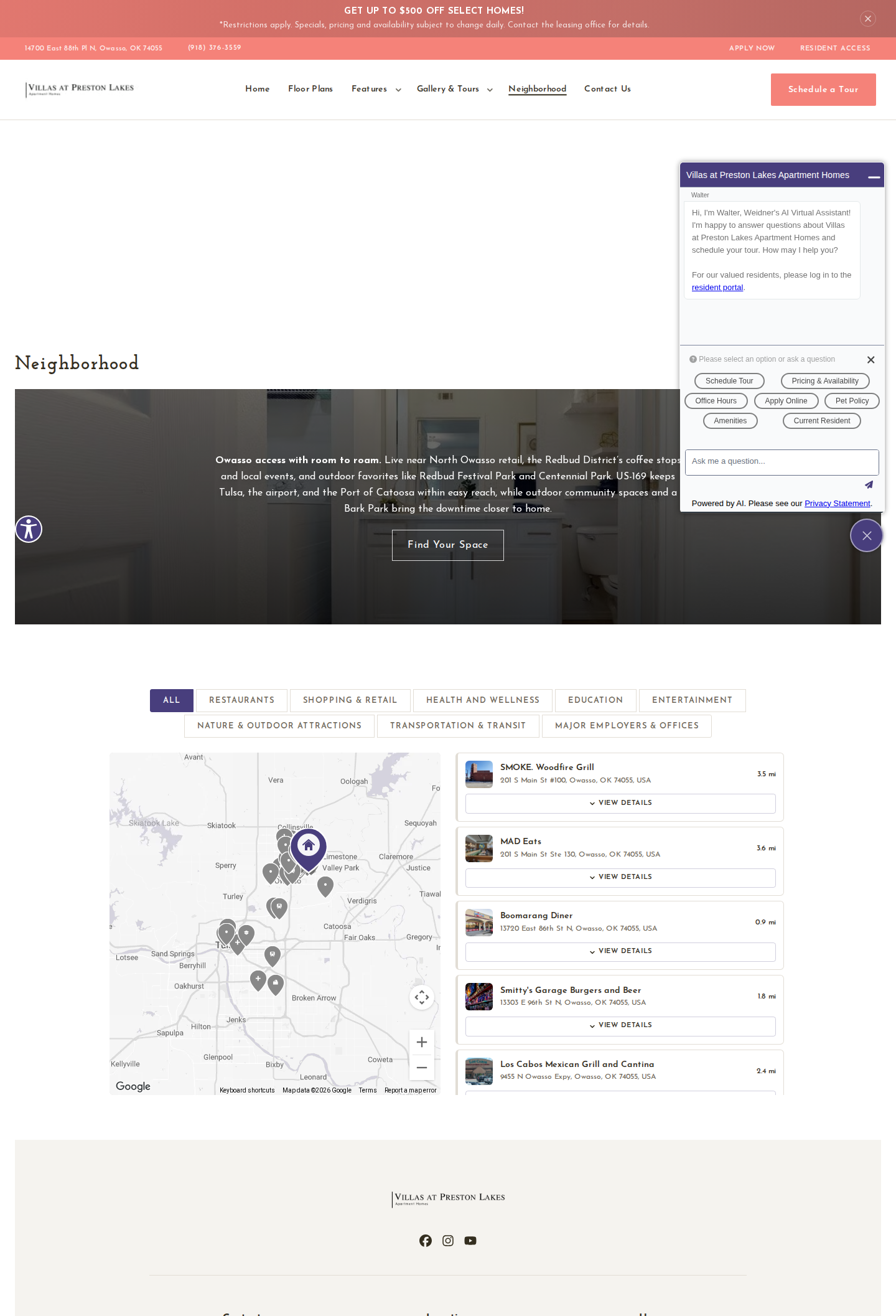Click Report a map error link

click(x=411, y=1091)
